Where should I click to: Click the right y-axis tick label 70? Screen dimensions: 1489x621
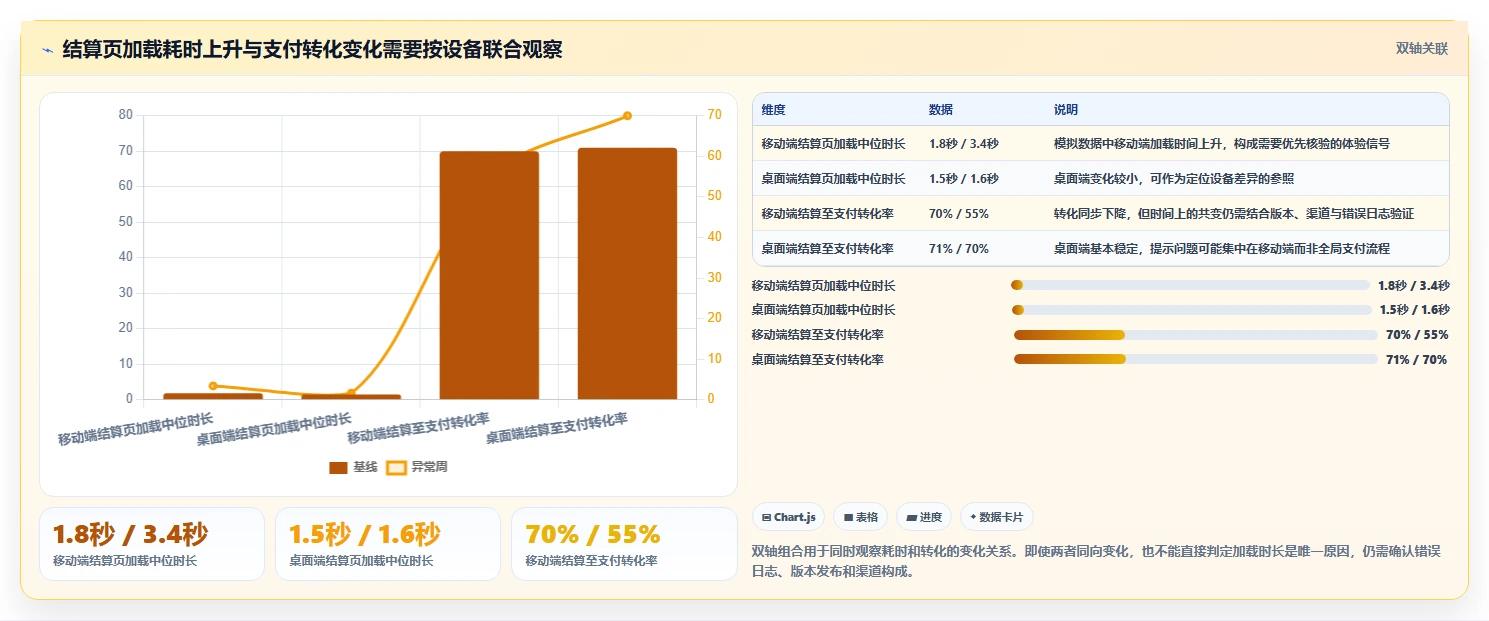click(714, 115)
